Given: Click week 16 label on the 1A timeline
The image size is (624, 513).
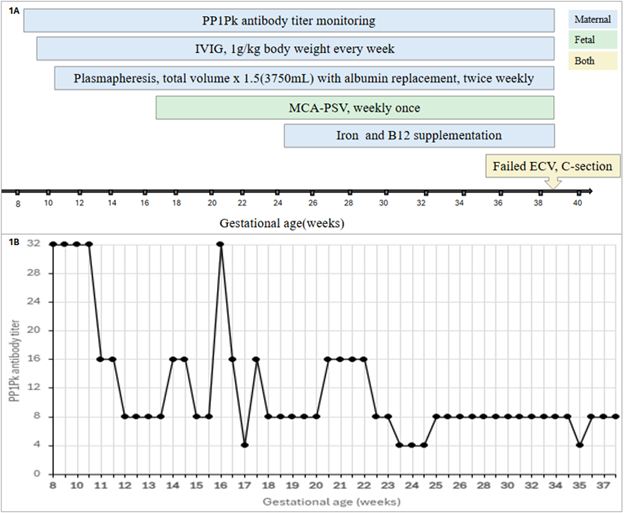Looking at the screenshot, I should tap(144, 203).
